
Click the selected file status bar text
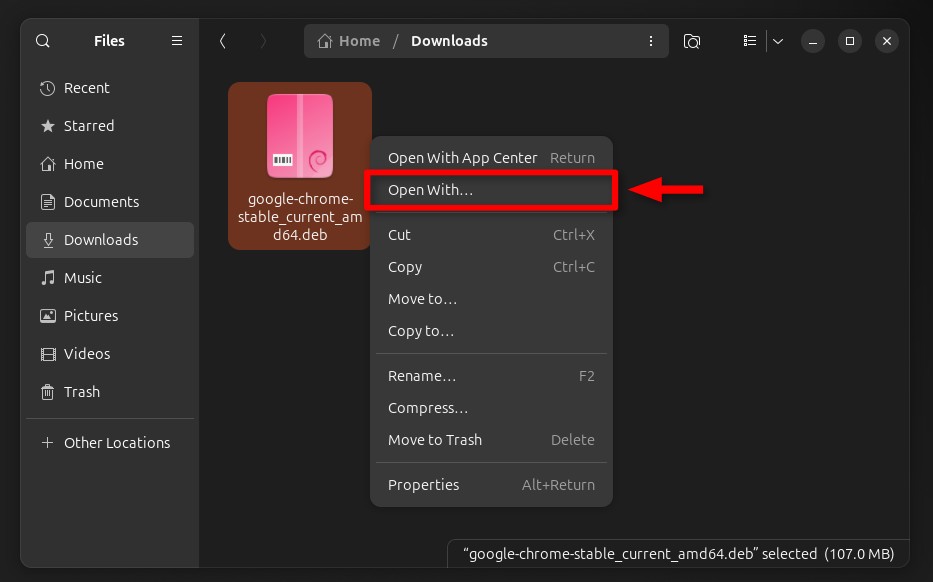(678, 554)
